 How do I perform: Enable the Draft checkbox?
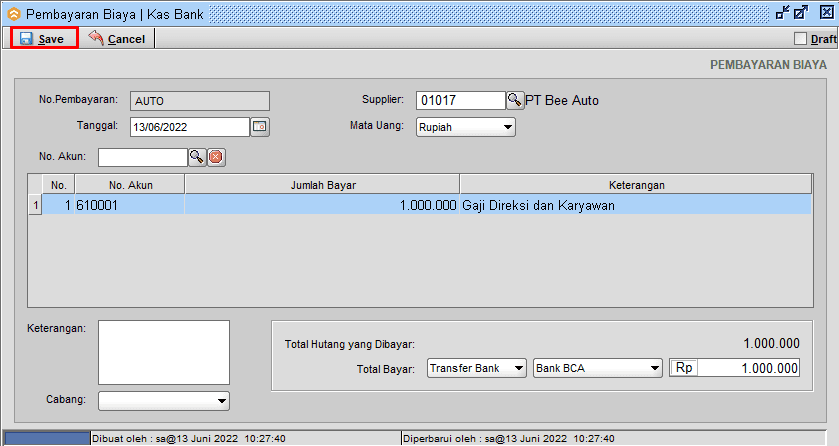coord(800,39)
